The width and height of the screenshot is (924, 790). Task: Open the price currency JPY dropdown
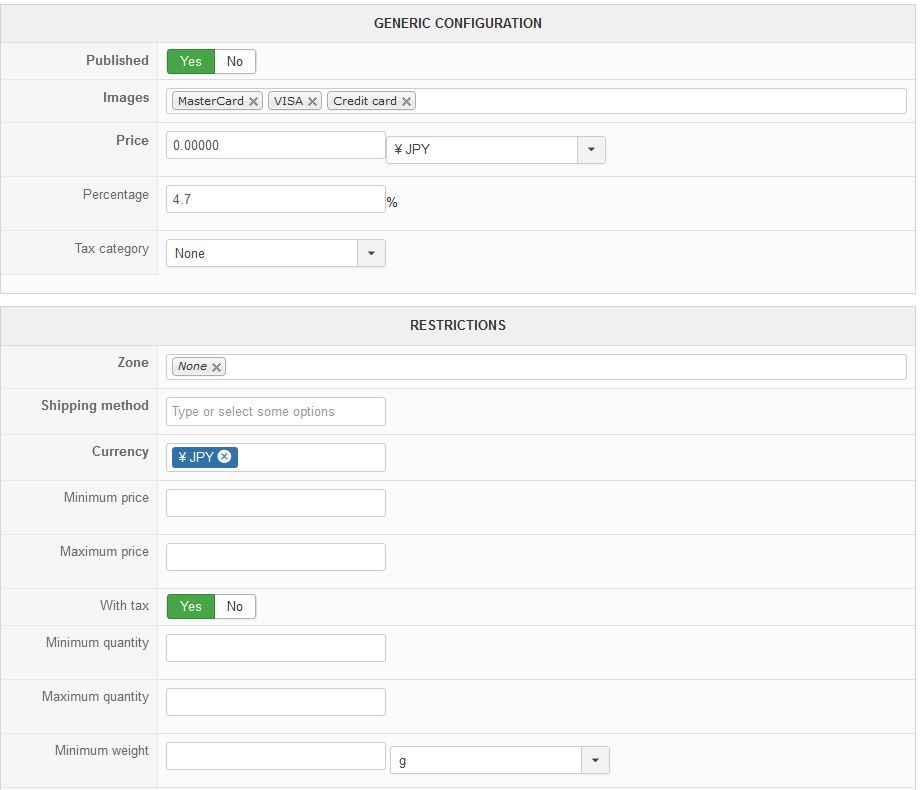(x=591, y=150)
